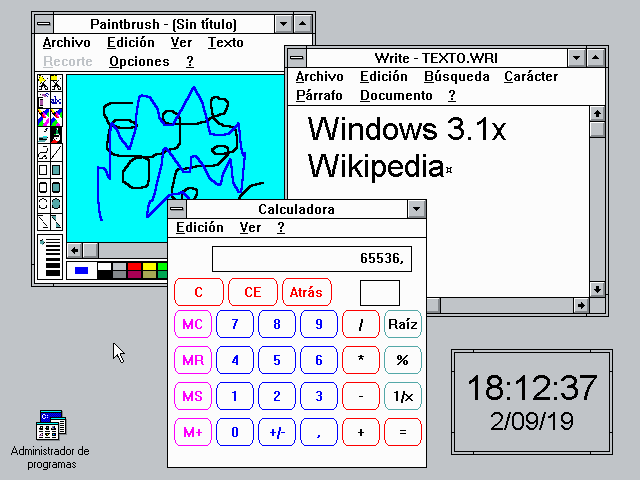Open Ver menu in Paintbrush
Image resolution: width=640 pixels, height=480 pixels.
click(x=181, y=42)
